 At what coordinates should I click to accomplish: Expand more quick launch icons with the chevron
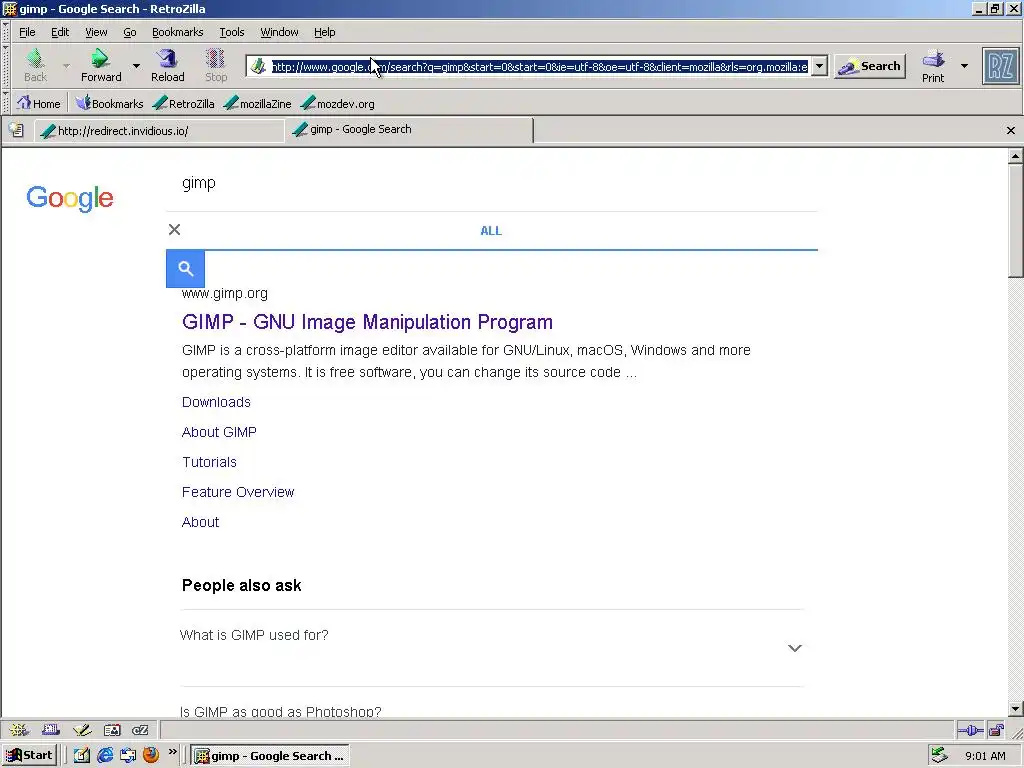coord(172,752)
